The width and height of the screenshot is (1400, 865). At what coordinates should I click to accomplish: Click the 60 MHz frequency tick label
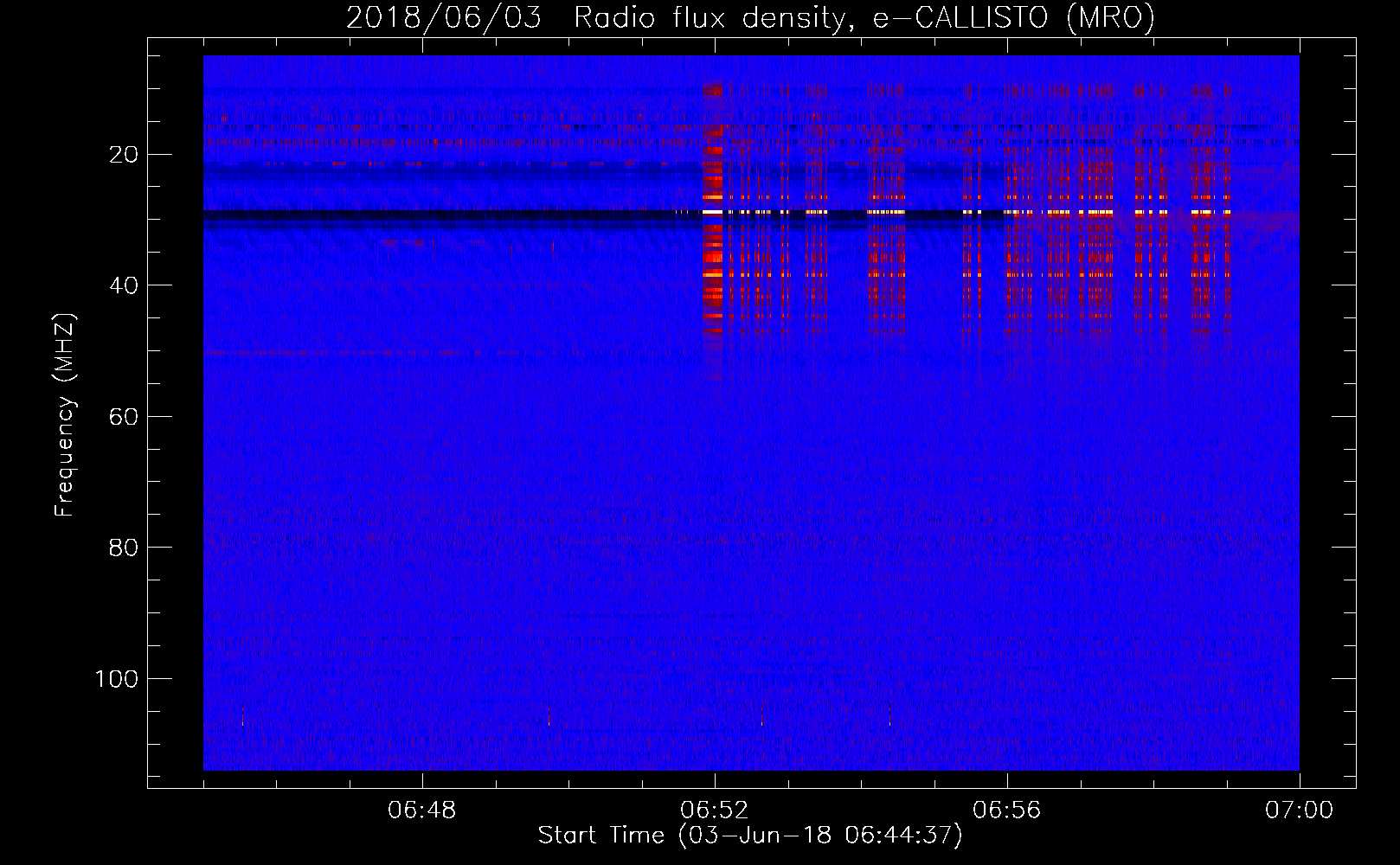[x=124, y=417]
